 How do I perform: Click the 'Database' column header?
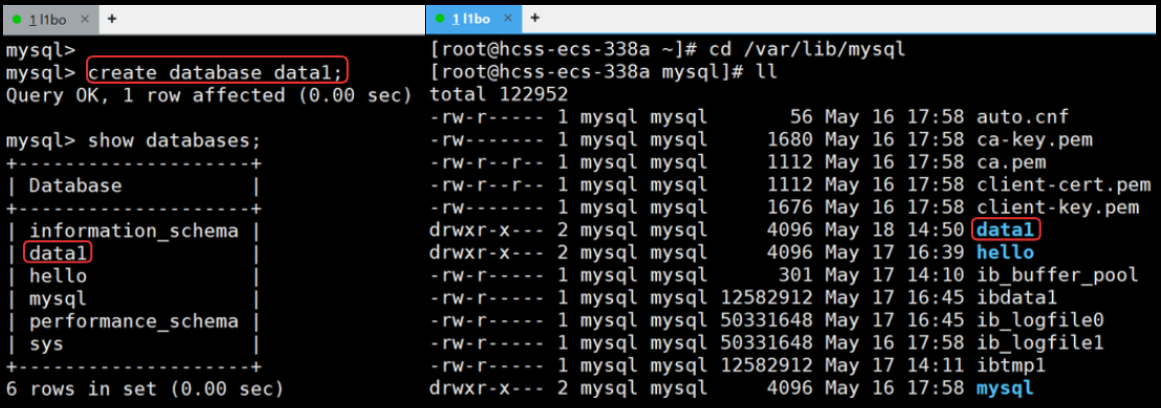(x=75, y=185)
